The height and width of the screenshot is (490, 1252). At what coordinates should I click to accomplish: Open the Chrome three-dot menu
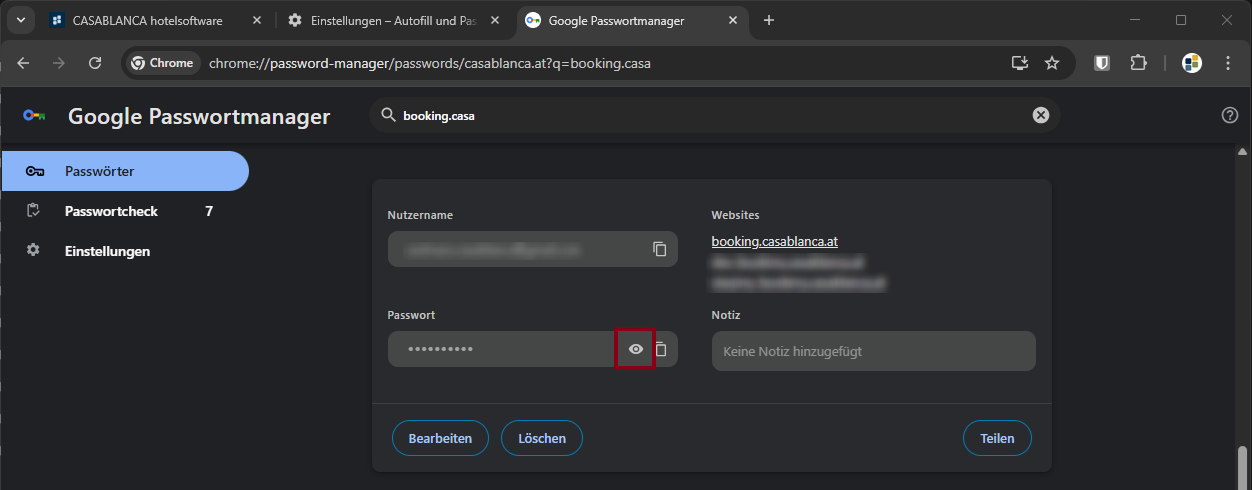point(1228,63)
